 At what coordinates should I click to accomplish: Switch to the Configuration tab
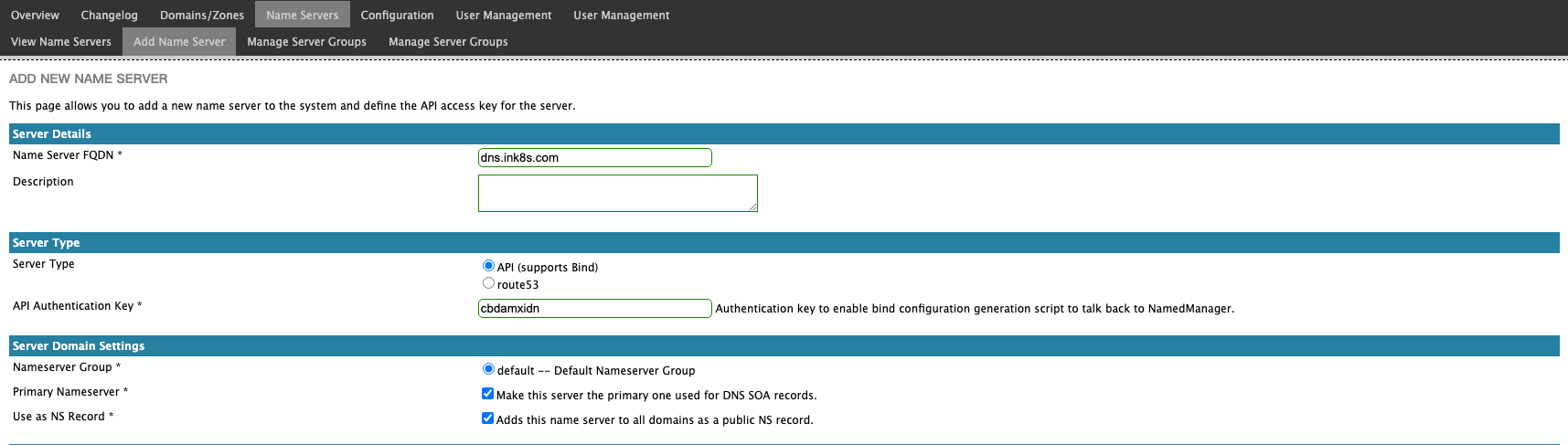click(x=397, y=15)
